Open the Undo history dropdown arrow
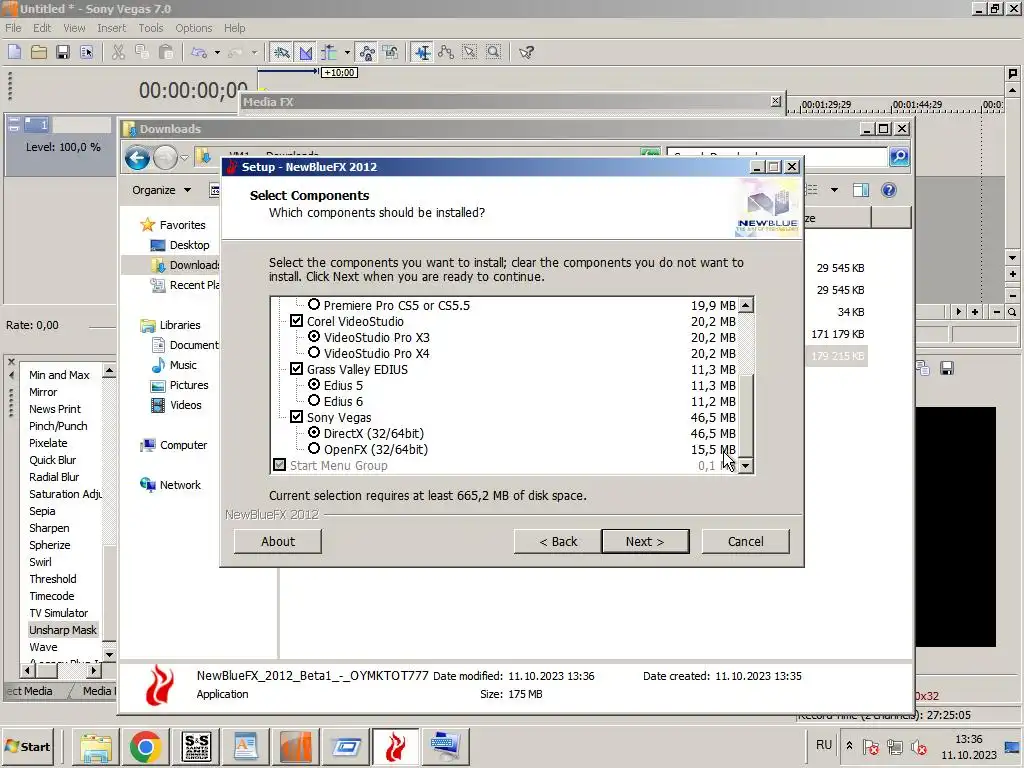The width and height of the screenshot is (1024, 768). point(217,52)
